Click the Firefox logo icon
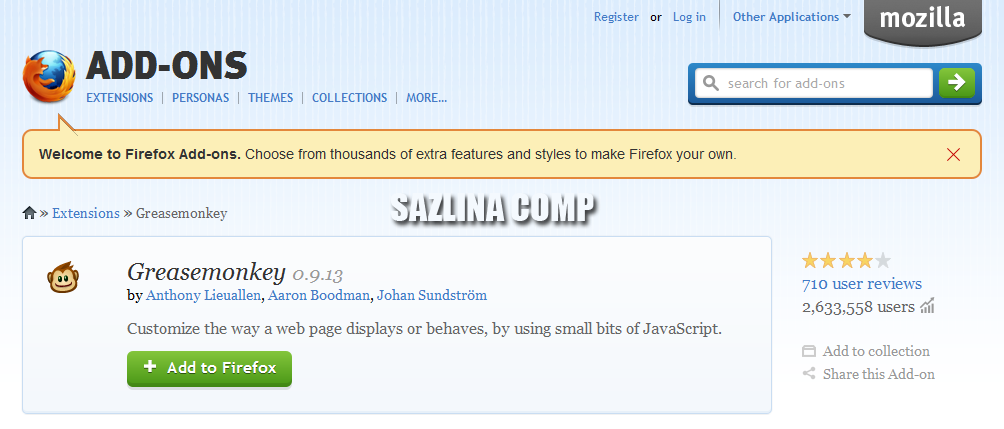This screenshot has height=429, width=1004. pos(49,77)
